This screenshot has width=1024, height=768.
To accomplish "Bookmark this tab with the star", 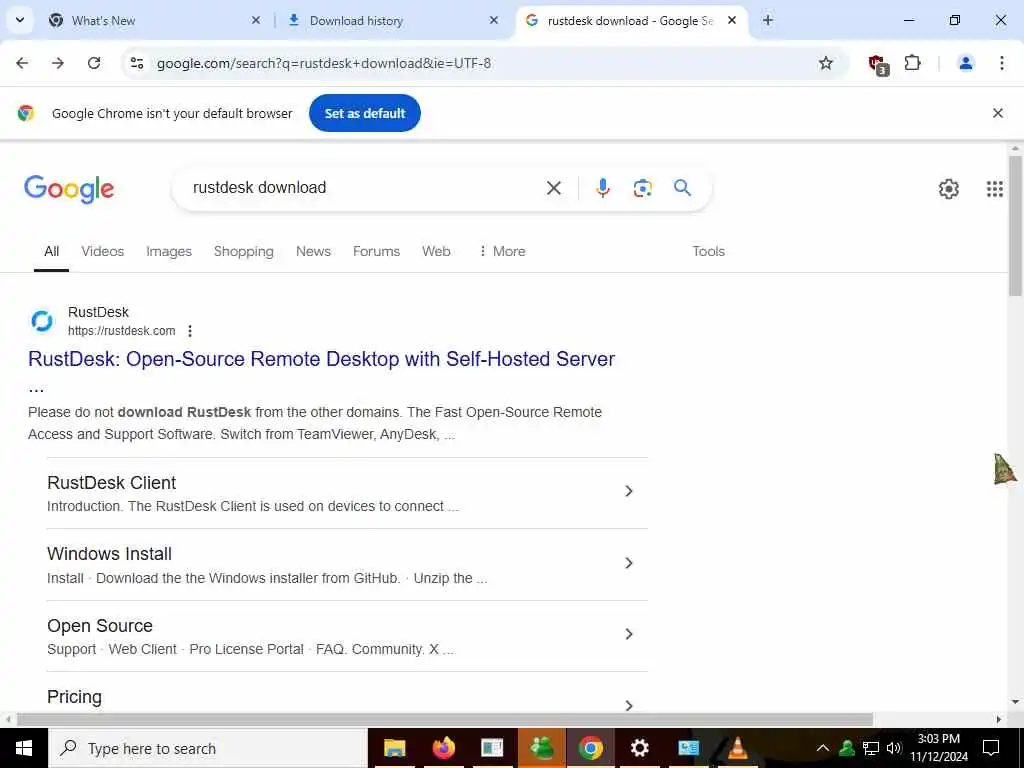I will point(825,63).
